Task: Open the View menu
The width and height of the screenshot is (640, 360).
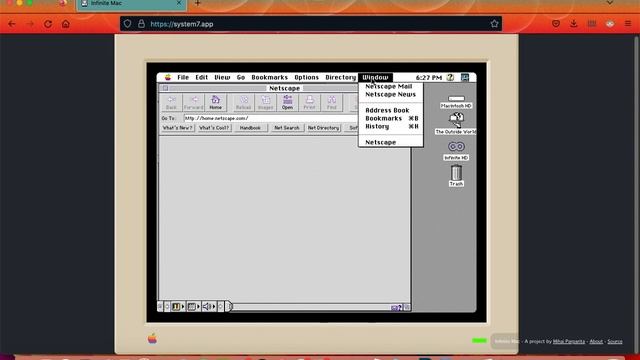Action: 222,77
